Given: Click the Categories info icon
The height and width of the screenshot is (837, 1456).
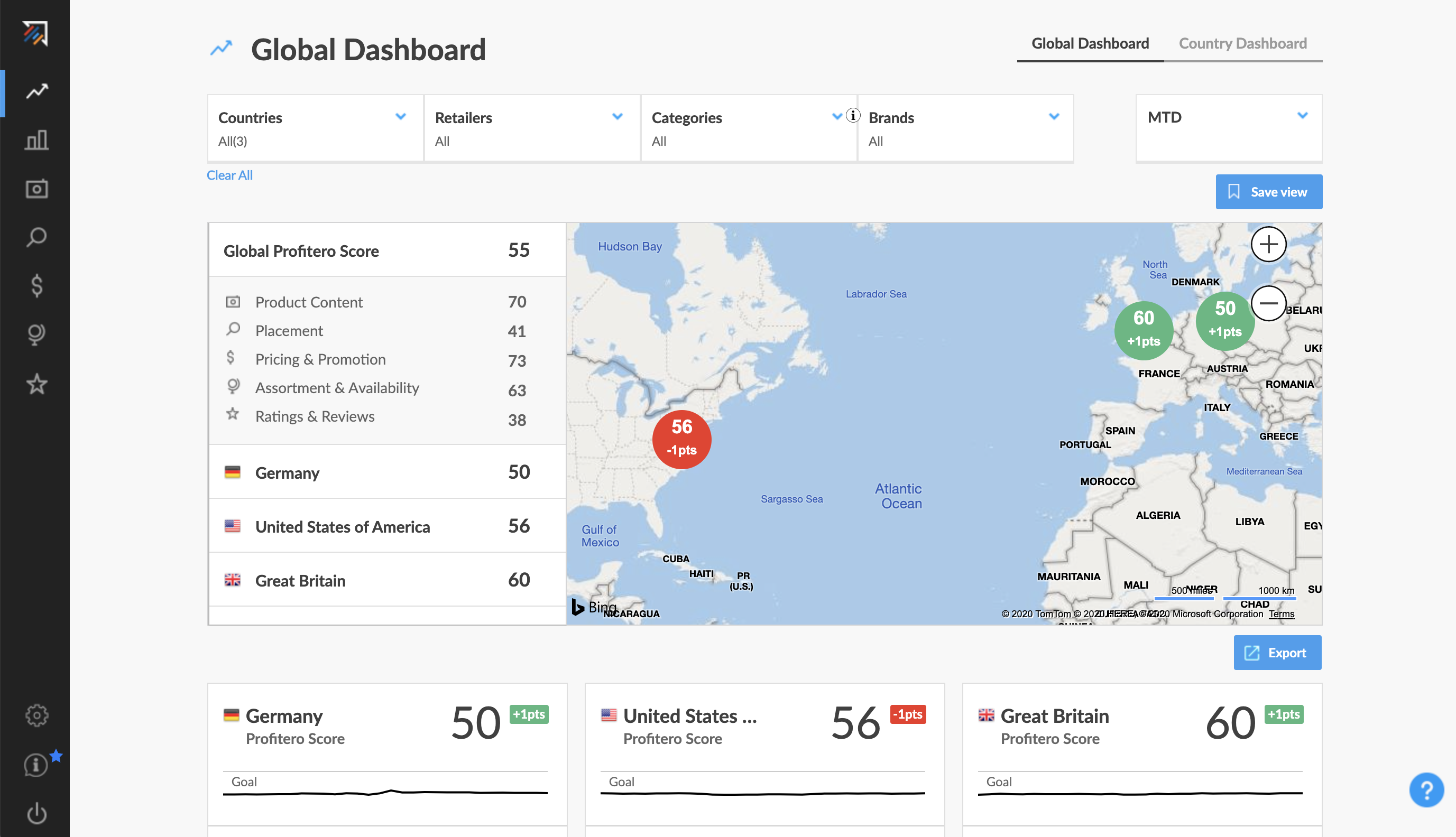Looking at the screenshot, I should 853,116.
